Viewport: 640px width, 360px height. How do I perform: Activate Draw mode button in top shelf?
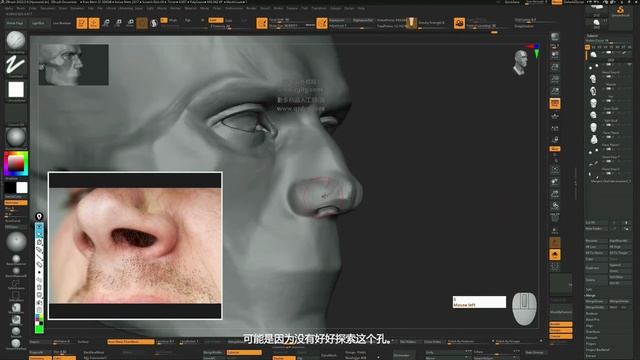[94, 23]
